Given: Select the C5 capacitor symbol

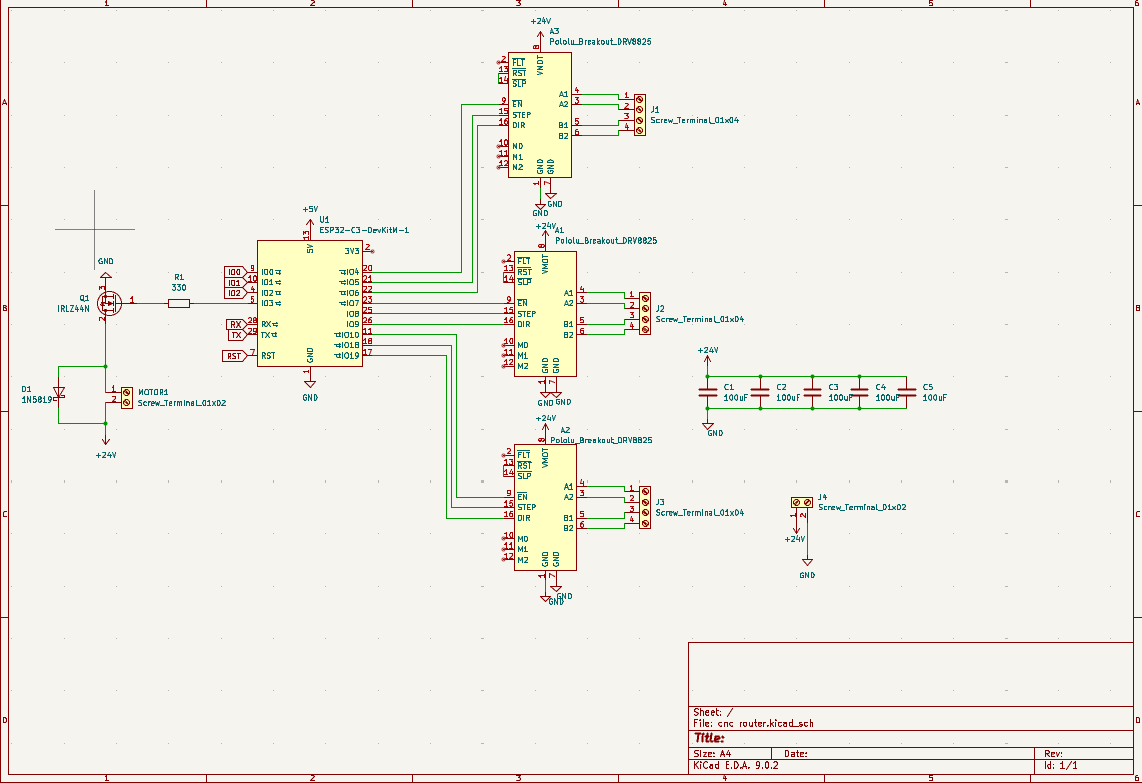Looking at the screenshot, I should pos(907,393).
